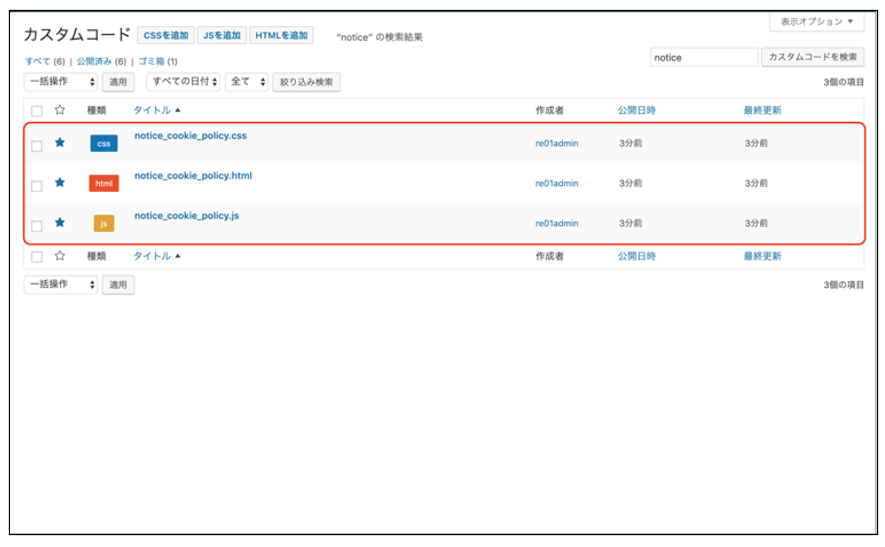Image resolution: width=885 pixels, height=547 pixels.
Task: Click the "notice" の検索結果 text
Action: [379, 37]
